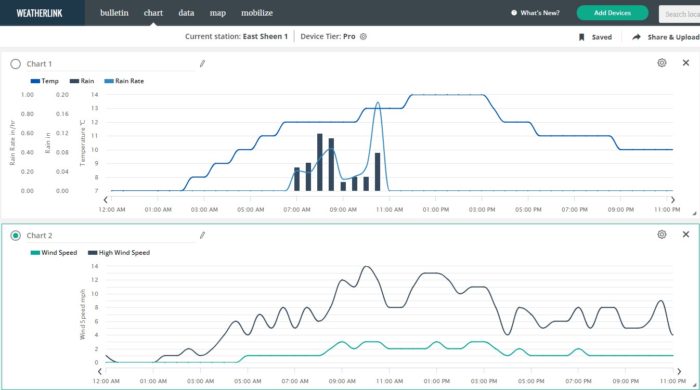This screenshot has width=700, height=390.
Task: Click the Share & Upload arrow icon
Action: pyautogui.click(x=636, y=37)
